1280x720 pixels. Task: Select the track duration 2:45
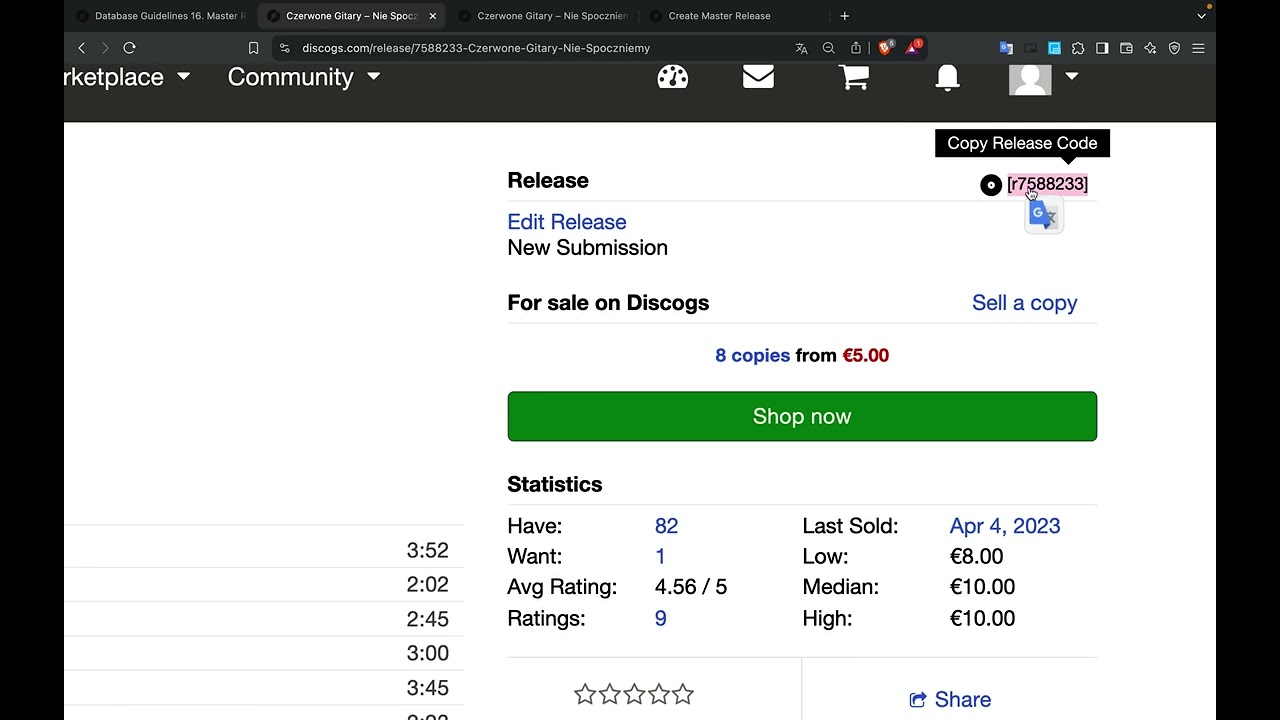click(427, 619)
